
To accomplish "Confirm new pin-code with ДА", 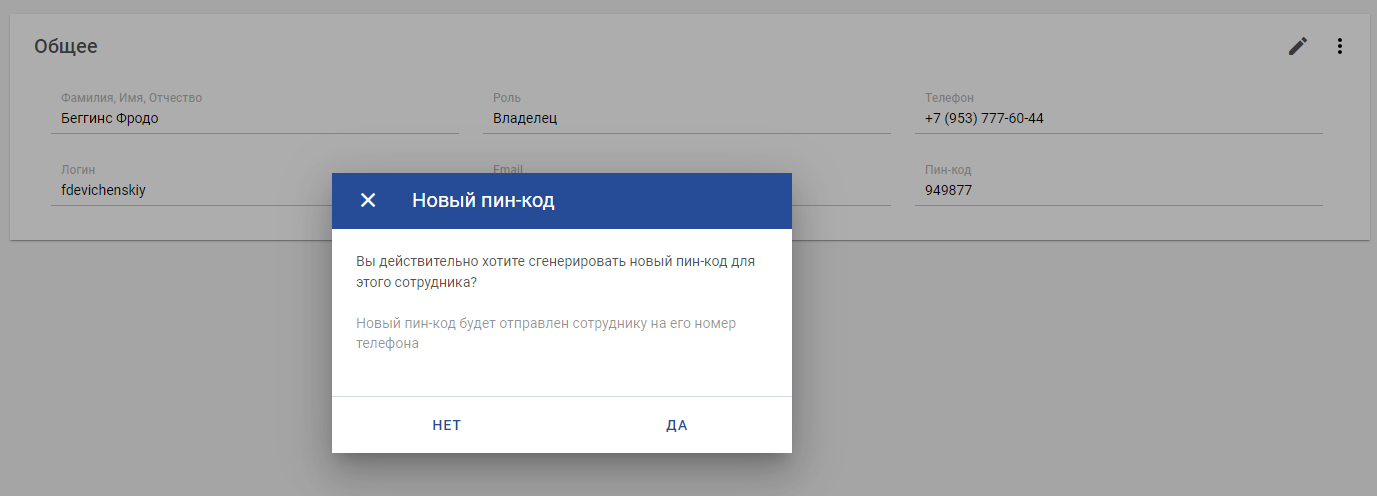I will coord(677,425).
